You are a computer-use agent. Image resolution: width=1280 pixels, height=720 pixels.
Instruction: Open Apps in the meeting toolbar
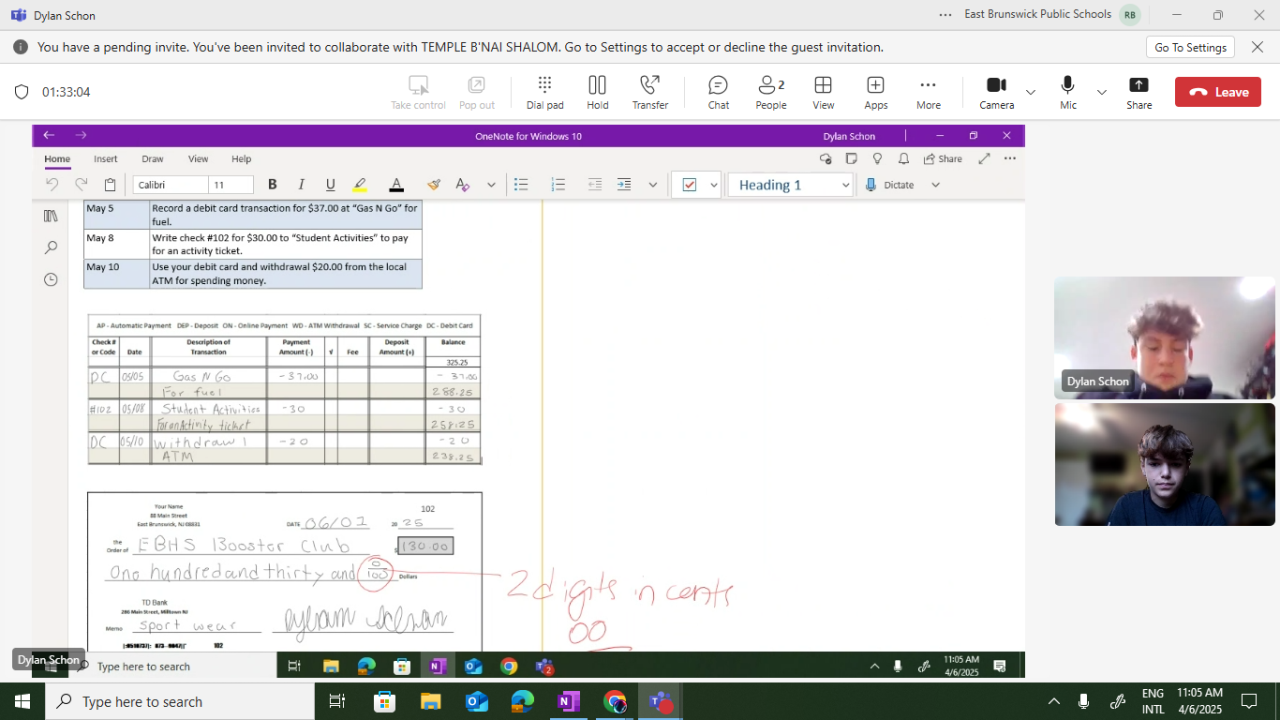coord(876,92)
